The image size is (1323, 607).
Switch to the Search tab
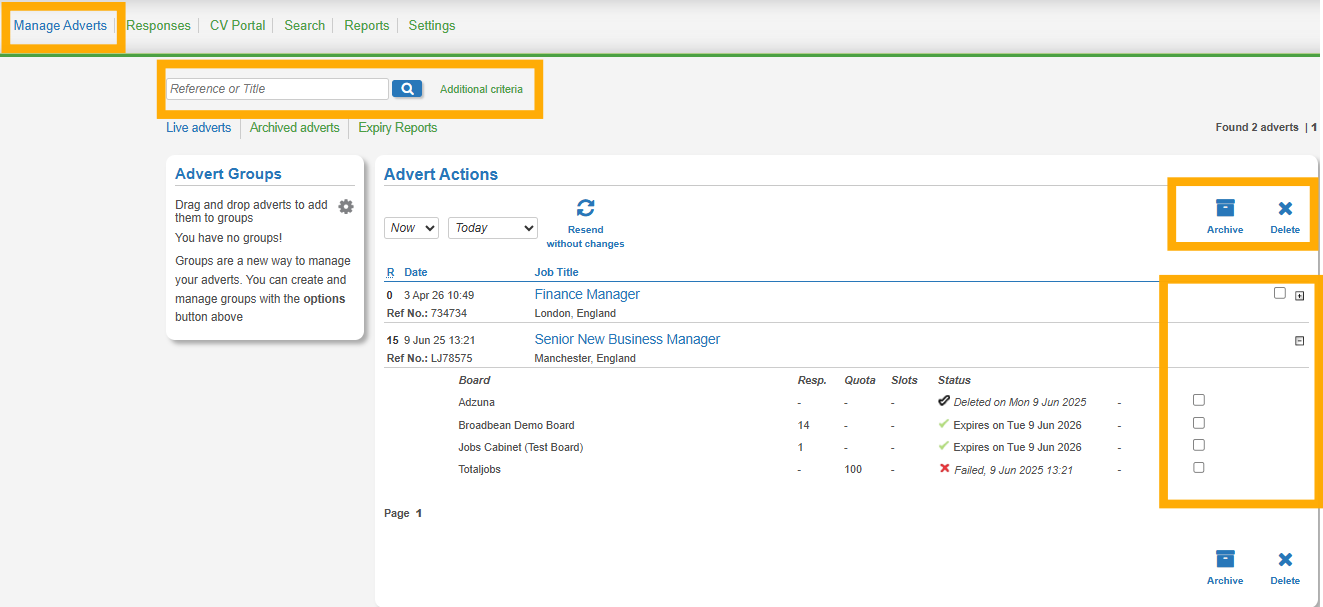coord(305,26)
